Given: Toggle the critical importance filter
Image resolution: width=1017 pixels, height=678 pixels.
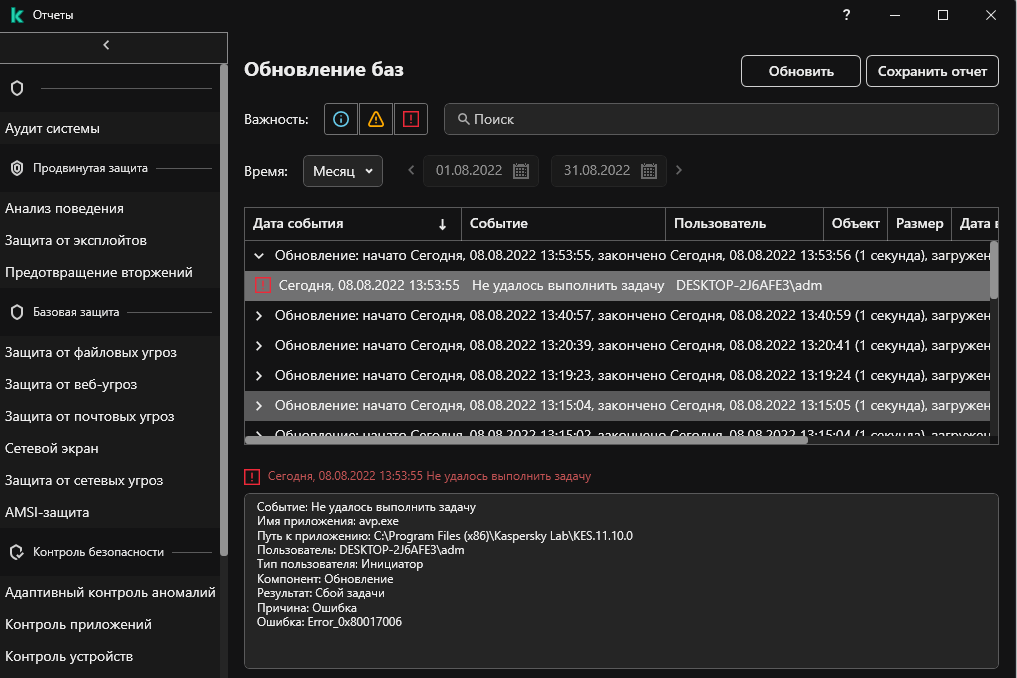Looking at the screenshot, I should (411, 119).
